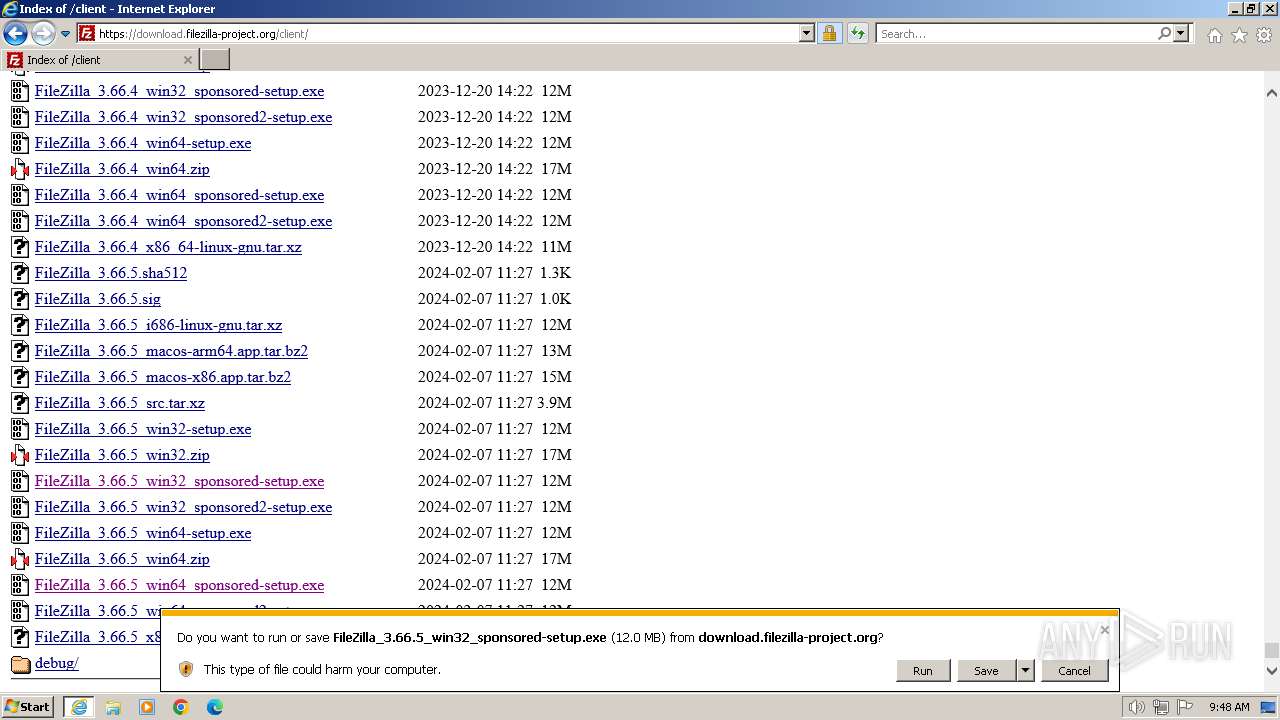Open FileZilla_3.66.4_x86_64-linux-gnu.tar.xz link

(x=168, y=247)
